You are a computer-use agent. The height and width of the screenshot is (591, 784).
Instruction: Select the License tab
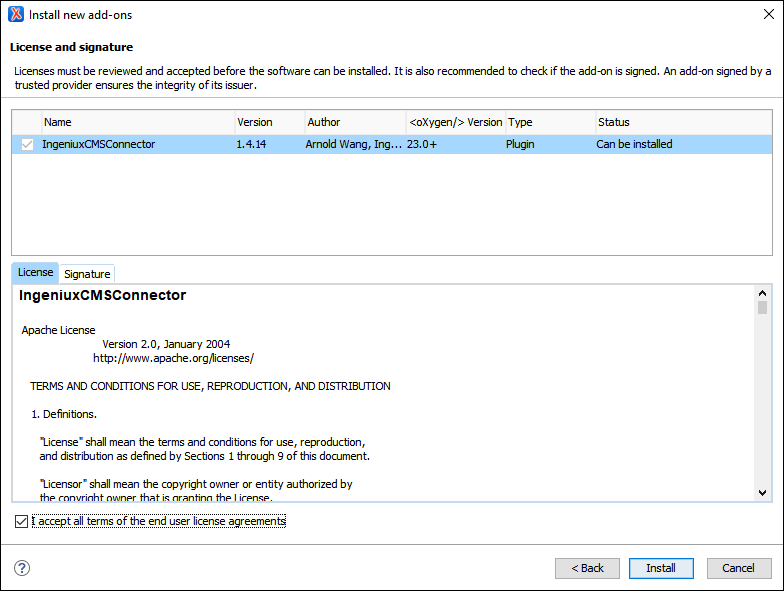pos(35,272)
